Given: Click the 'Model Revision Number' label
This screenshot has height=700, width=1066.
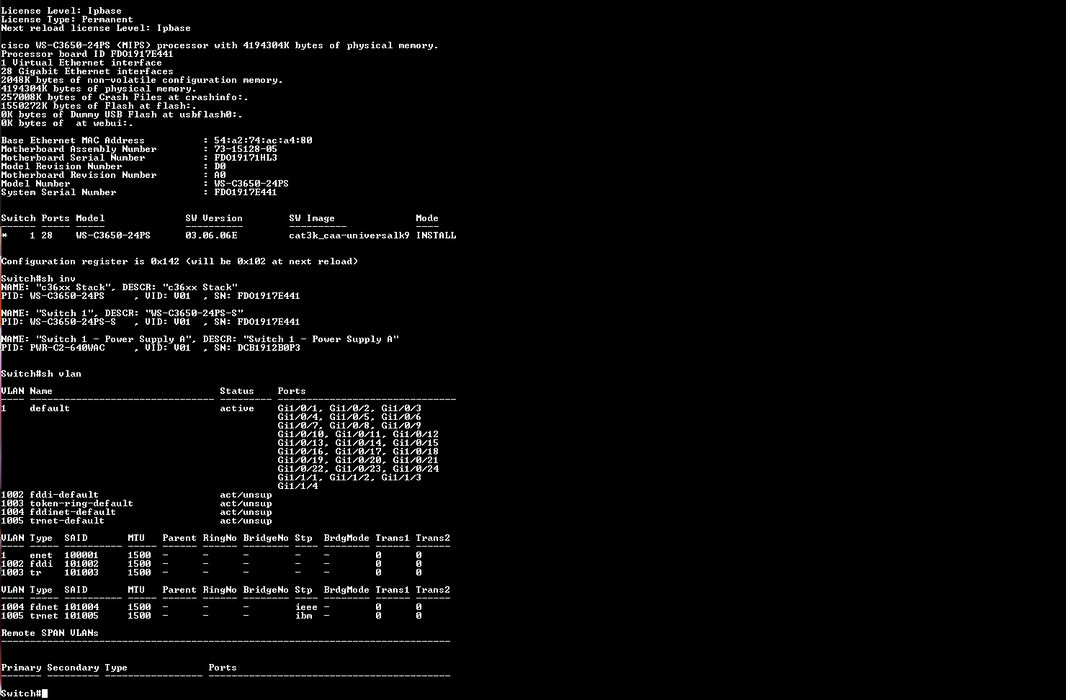Looking at the screenshot, I should [62, 167].
